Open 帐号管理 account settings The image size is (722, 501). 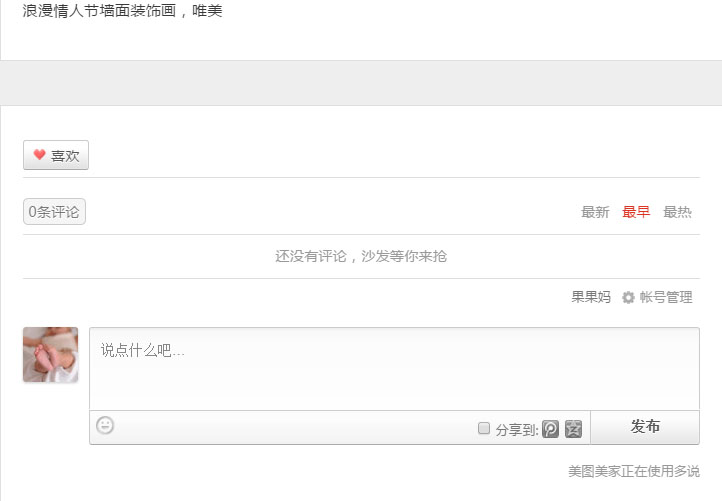[x=666, y=297]
